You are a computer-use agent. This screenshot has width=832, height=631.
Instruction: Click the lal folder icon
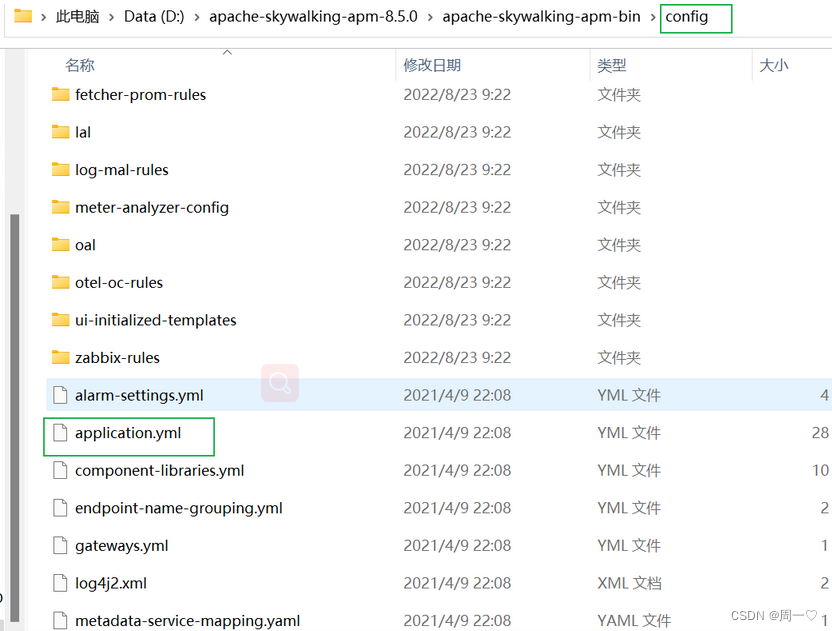click(60, 132)
